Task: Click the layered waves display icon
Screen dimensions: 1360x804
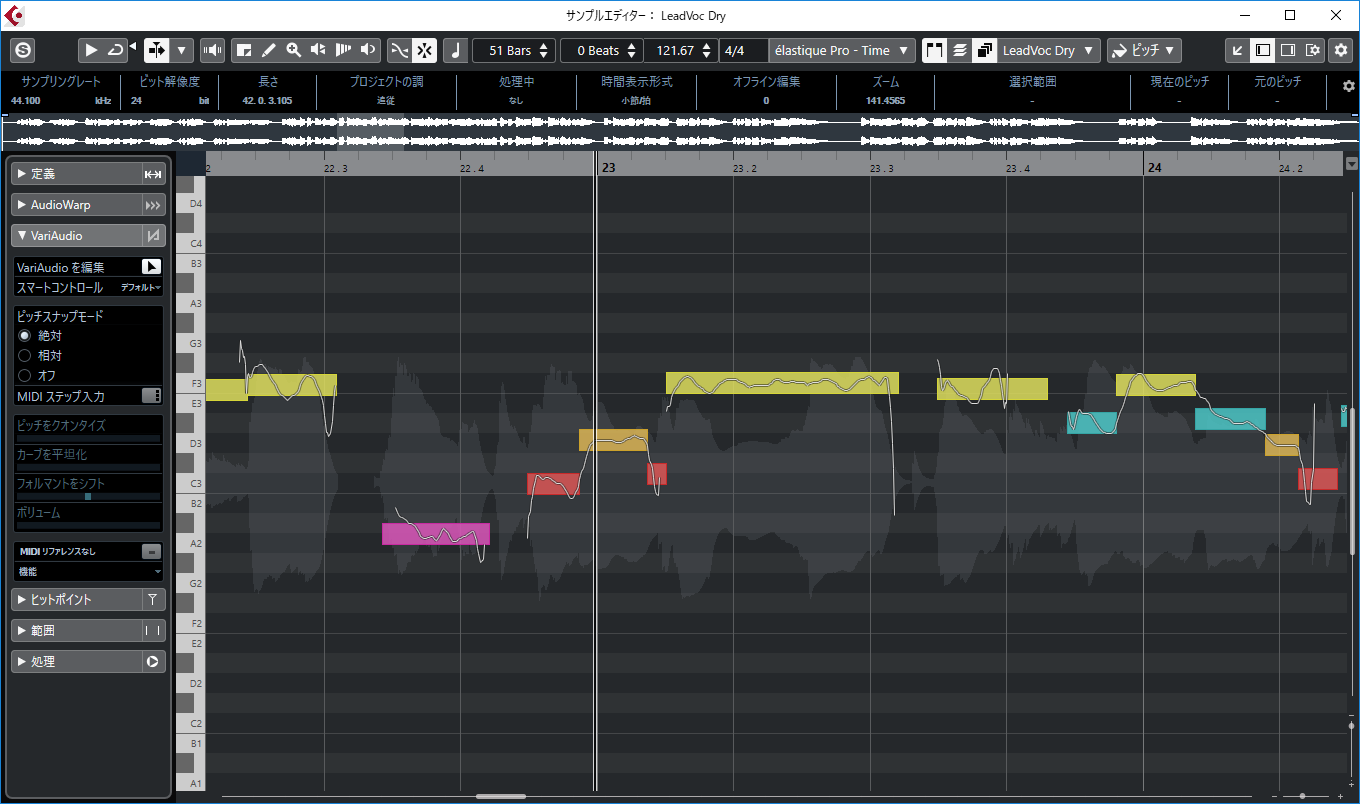Action: [x=959, y=50]
